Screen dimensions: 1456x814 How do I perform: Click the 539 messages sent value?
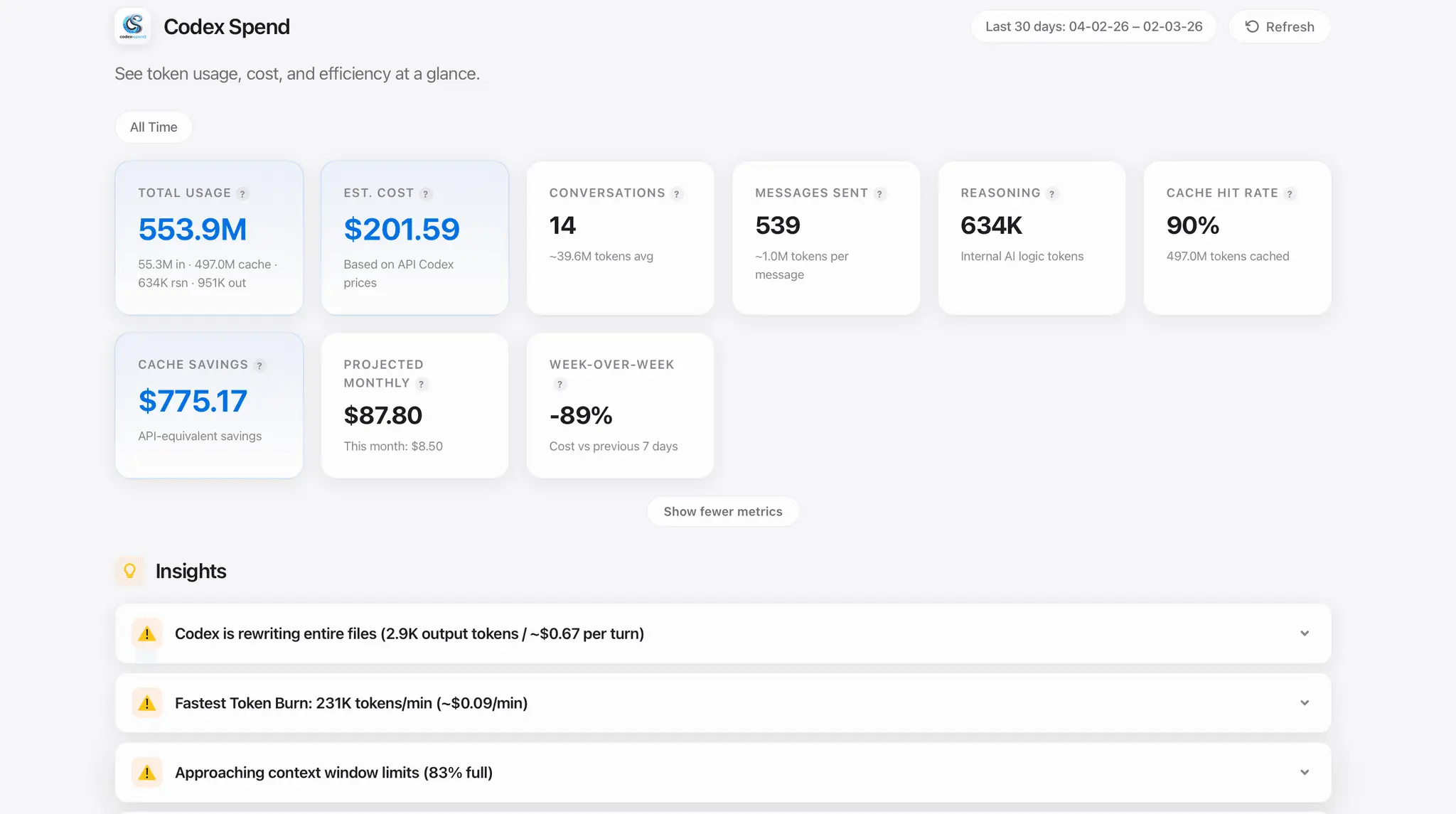tap(778, 225)
